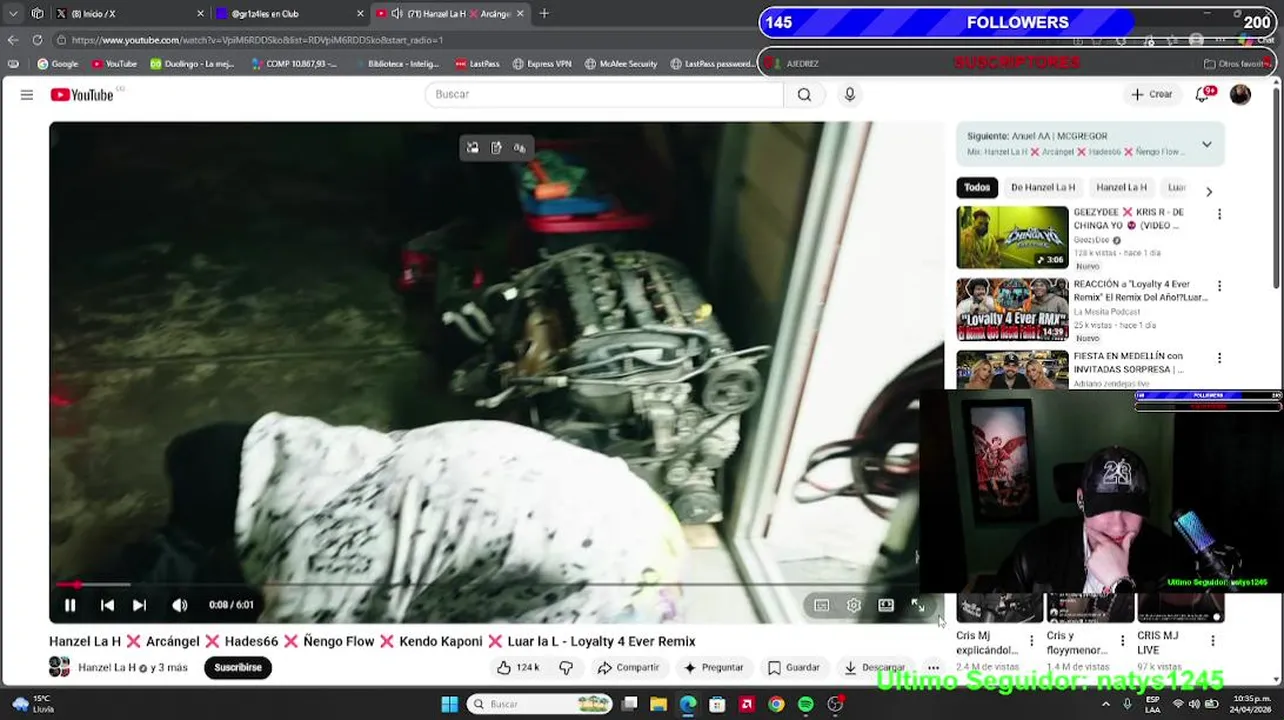The height and width of the screenshot is (720, 1284).
Task: Open File Explorer from taskbar
Action: pyautogui.click(x=658, y=704)
